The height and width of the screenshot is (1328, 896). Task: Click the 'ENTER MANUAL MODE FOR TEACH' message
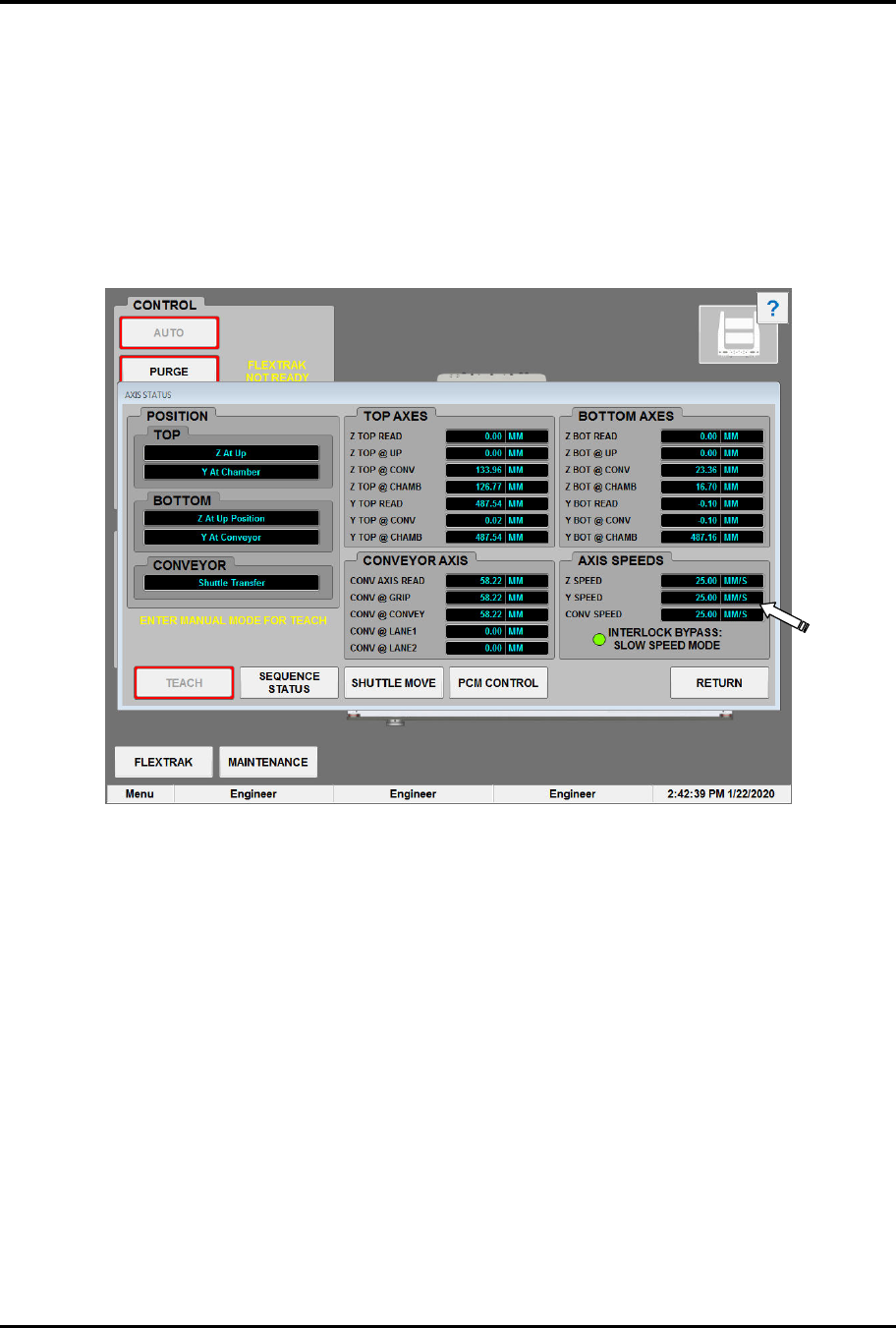[x=233, y=621]
